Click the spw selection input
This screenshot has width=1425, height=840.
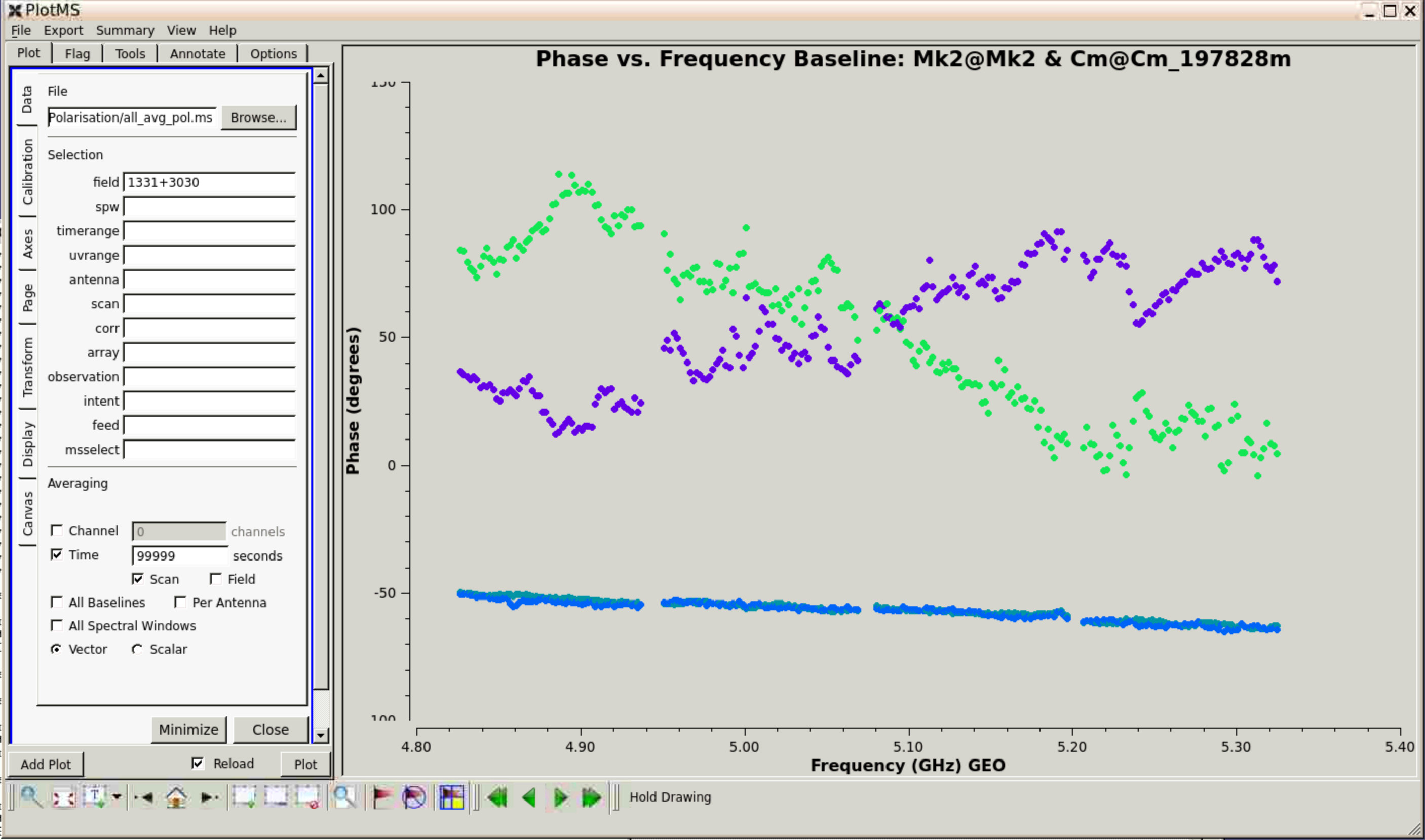point(210,207)
